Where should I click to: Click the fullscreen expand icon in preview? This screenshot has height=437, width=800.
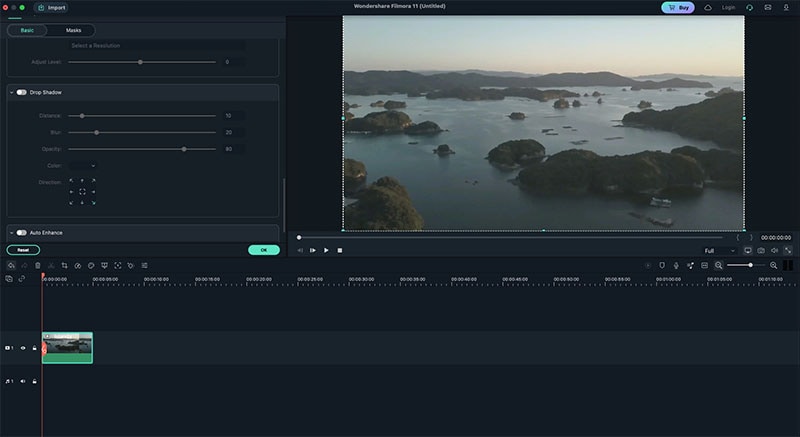point(788,250)
